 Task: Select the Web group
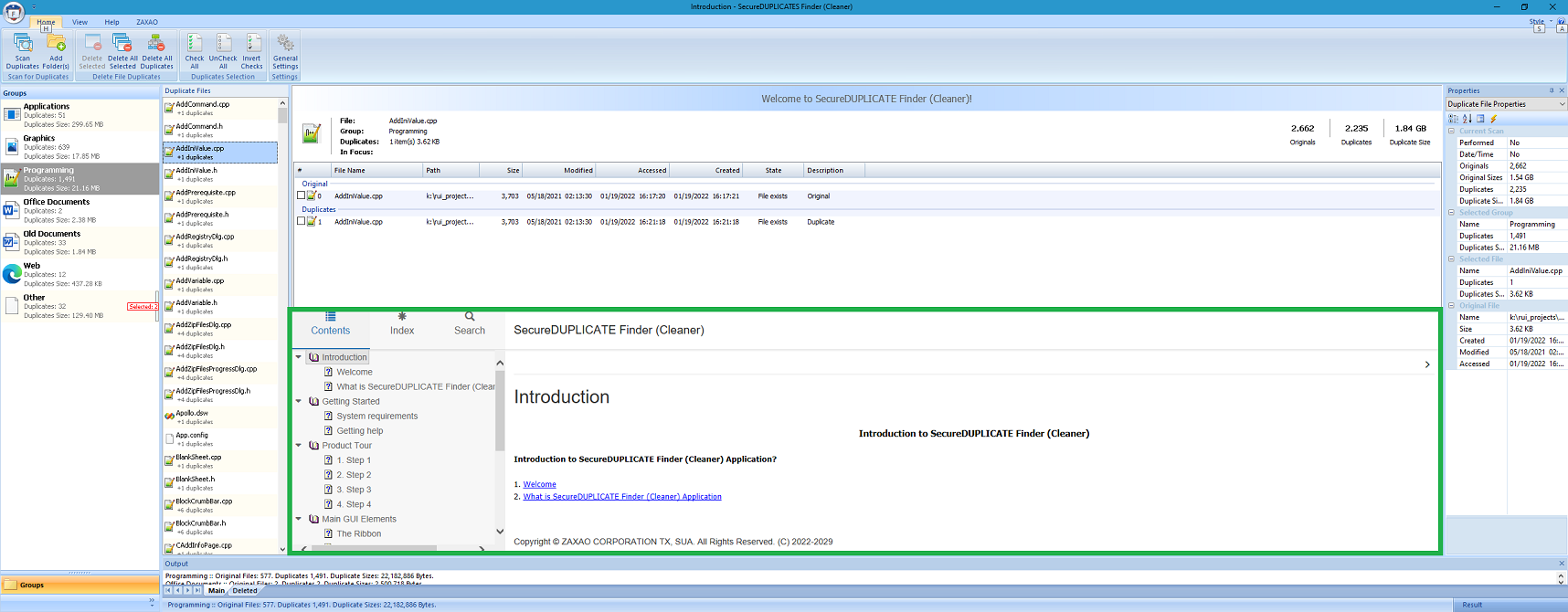[x=80, y=275]
